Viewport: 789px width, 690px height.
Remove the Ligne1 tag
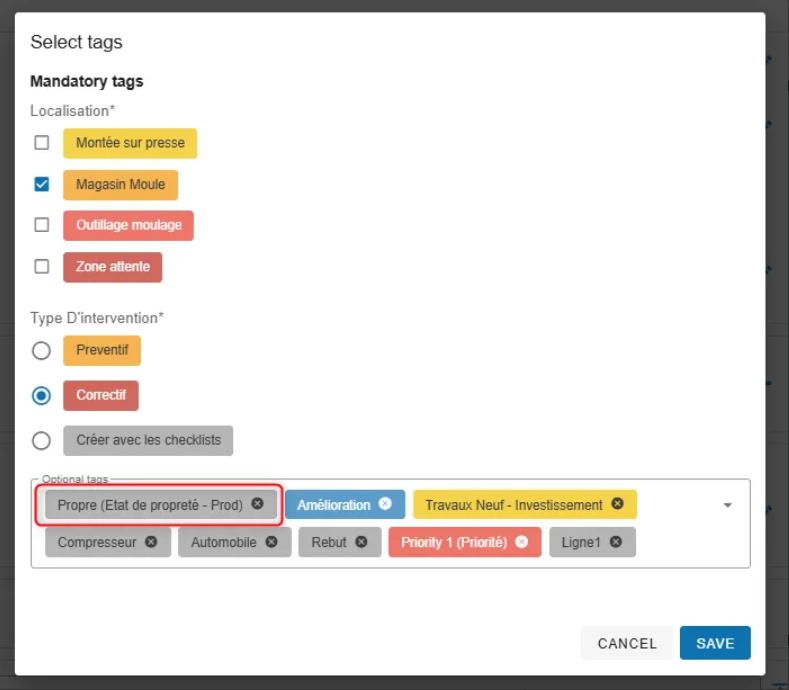616,542
